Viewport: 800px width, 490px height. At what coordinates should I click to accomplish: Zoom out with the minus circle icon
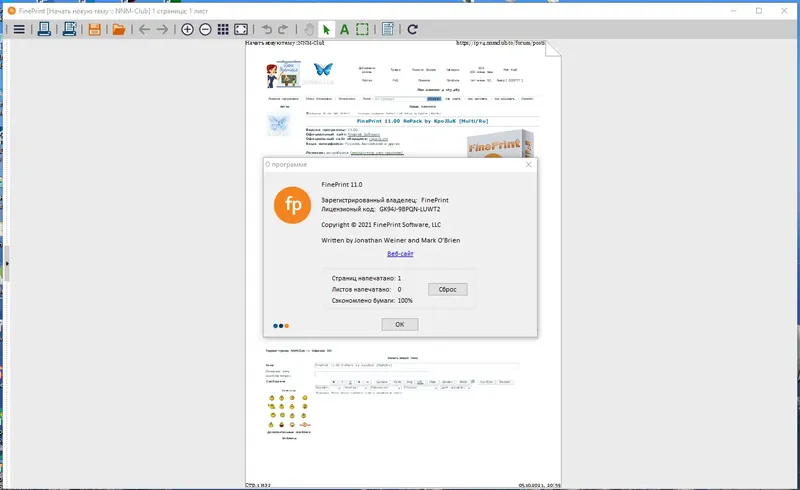tap(205, 30)
